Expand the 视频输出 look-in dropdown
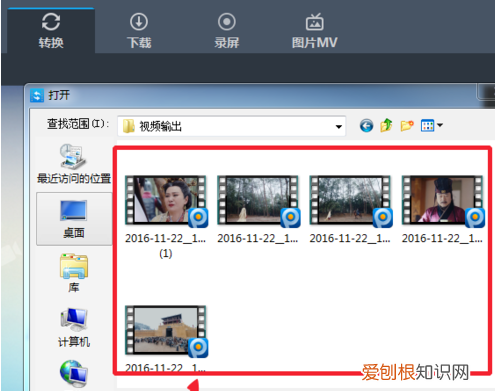The width and height of the screenshot is (495, 391). coord(339,127)
